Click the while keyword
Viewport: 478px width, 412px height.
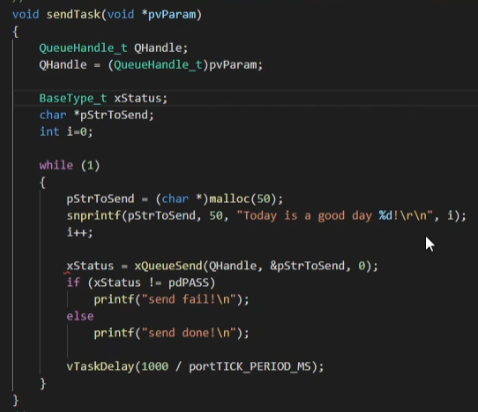click(56, 165)
